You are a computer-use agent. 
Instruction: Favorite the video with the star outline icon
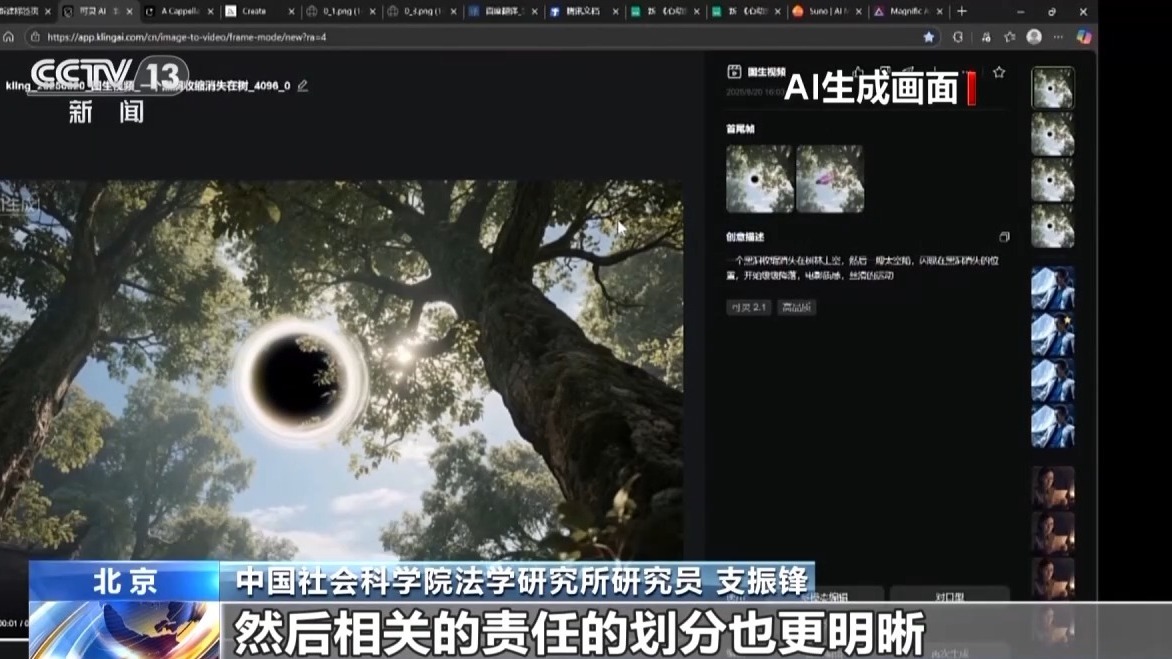[x=999, y=72]
